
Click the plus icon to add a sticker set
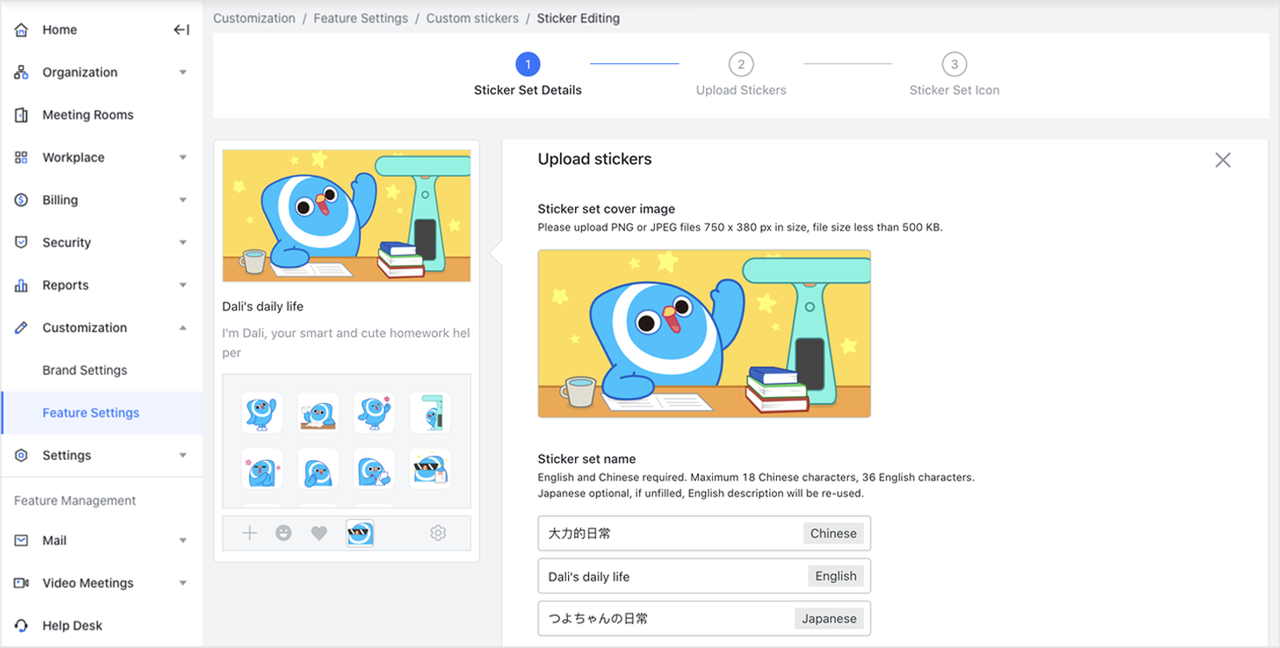249,533
